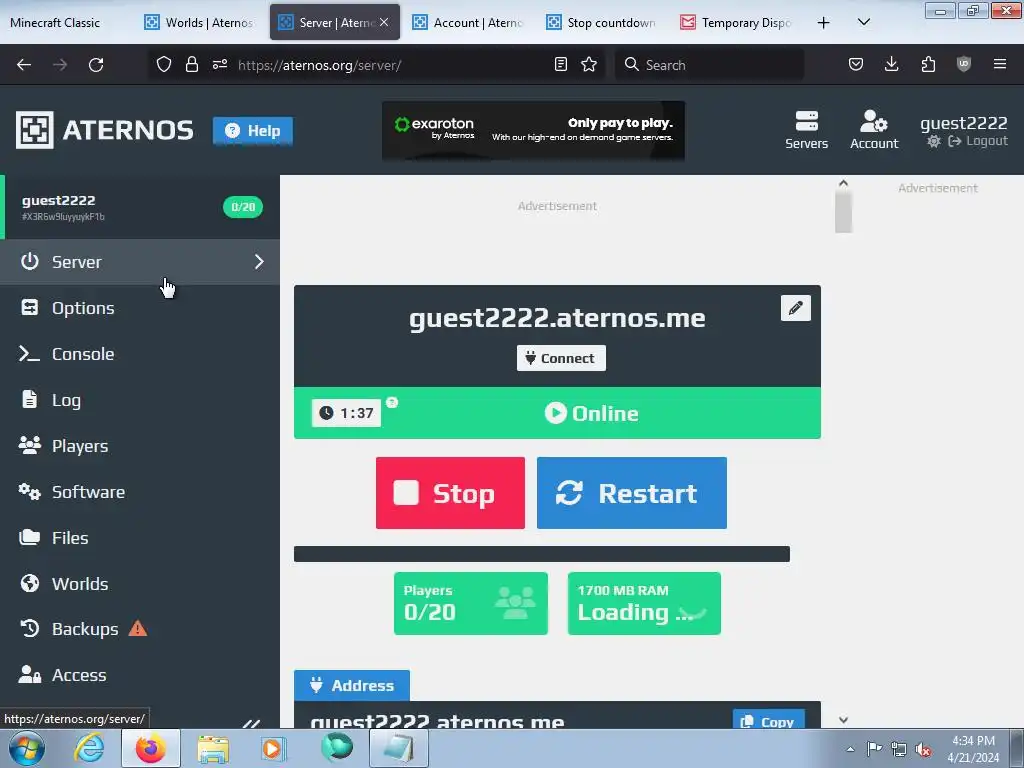Reload the current page

point(96,65)
